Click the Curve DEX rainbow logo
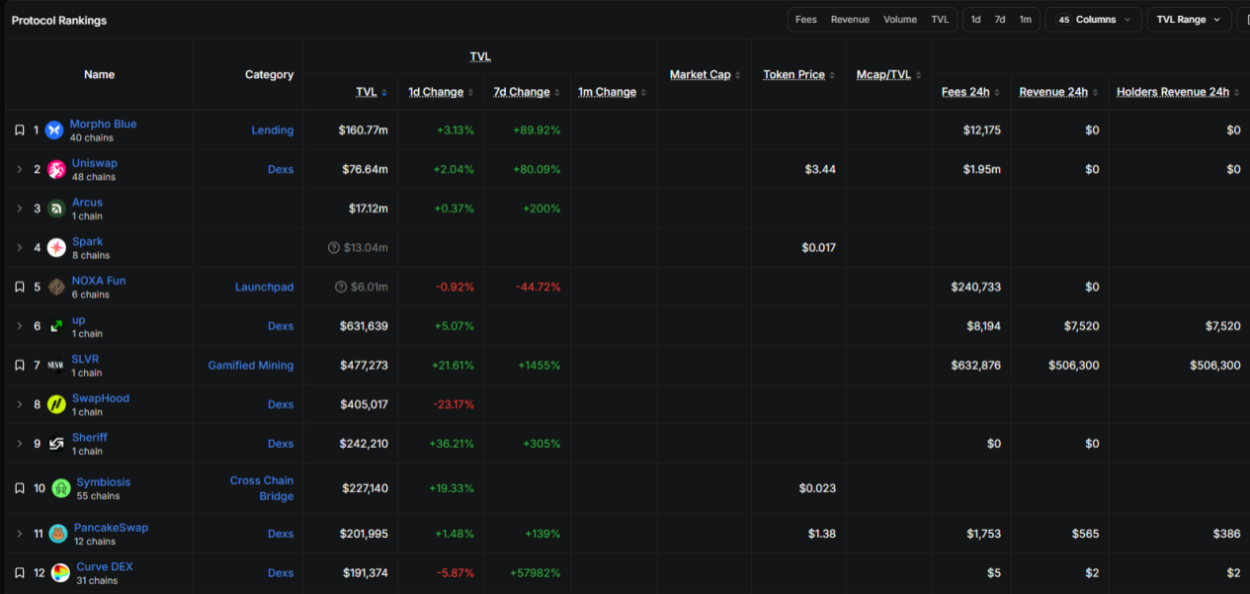The height and width of the screenshot is (594, 1250). [x=60, y=573]
